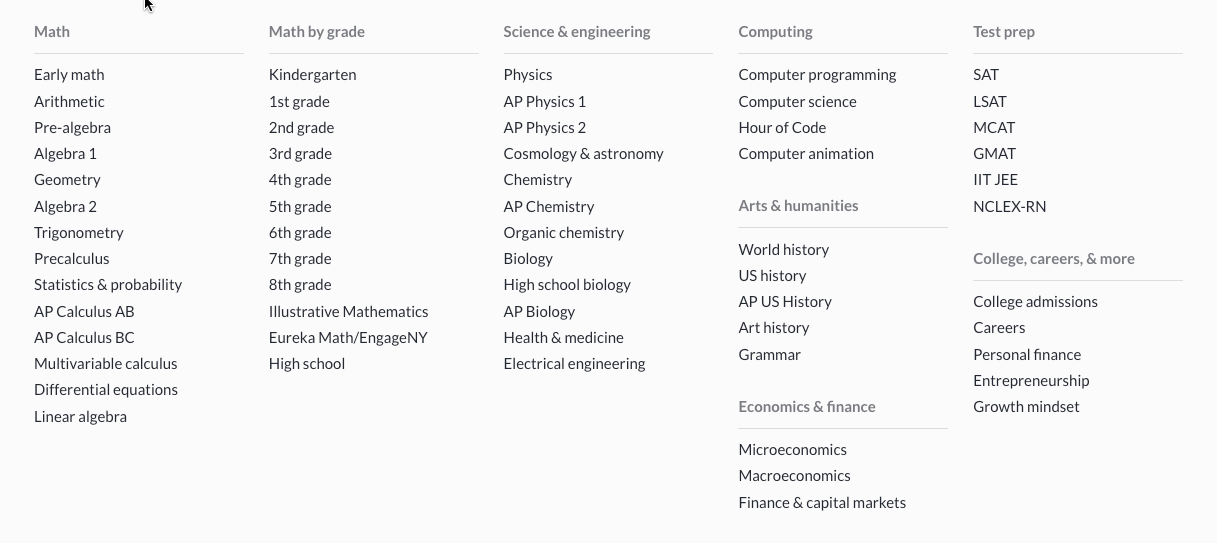The height and width of the screenshot is (543, 1217).
Task: Choose Kindergarten under Math by grade
Action: click(x=312, y=75)
